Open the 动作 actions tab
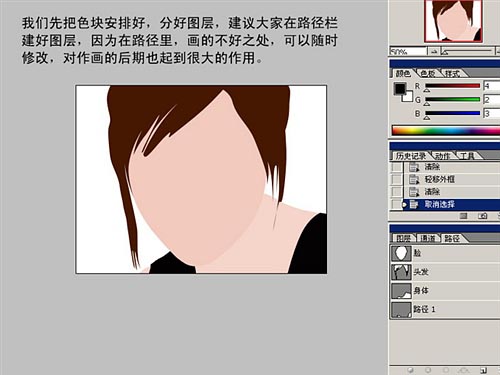This screenshot has width=500, height=375. [x=442, y=156]
